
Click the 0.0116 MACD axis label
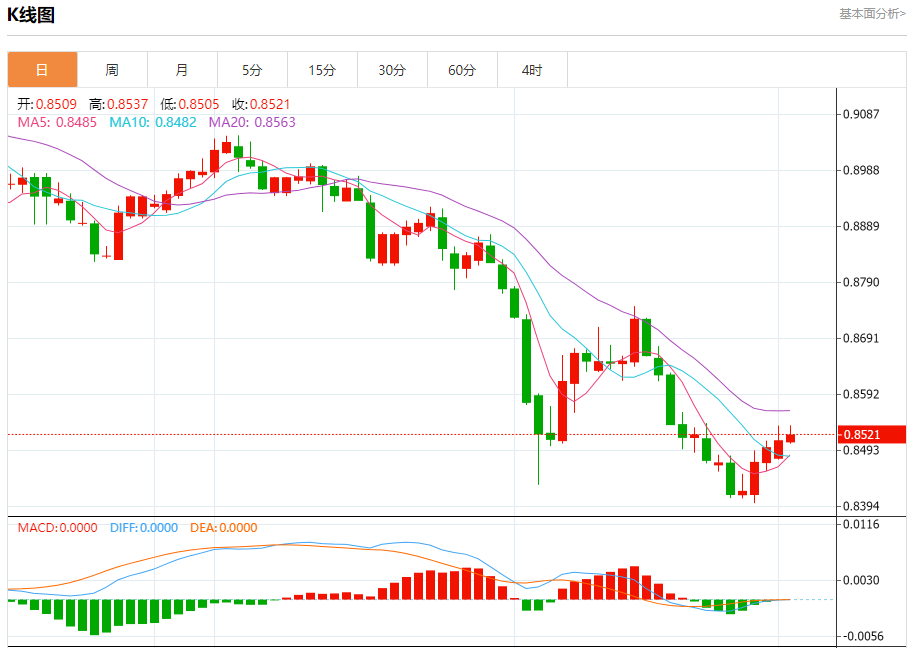point(861,524)
